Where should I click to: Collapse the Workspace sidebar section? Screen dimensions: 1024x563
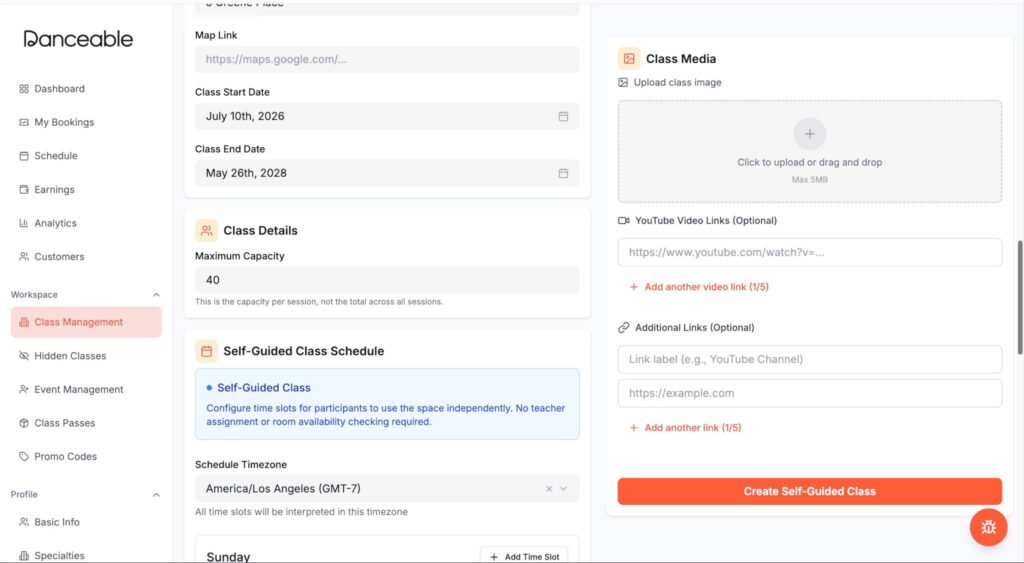pyautogui.click(x=156, y=295)
